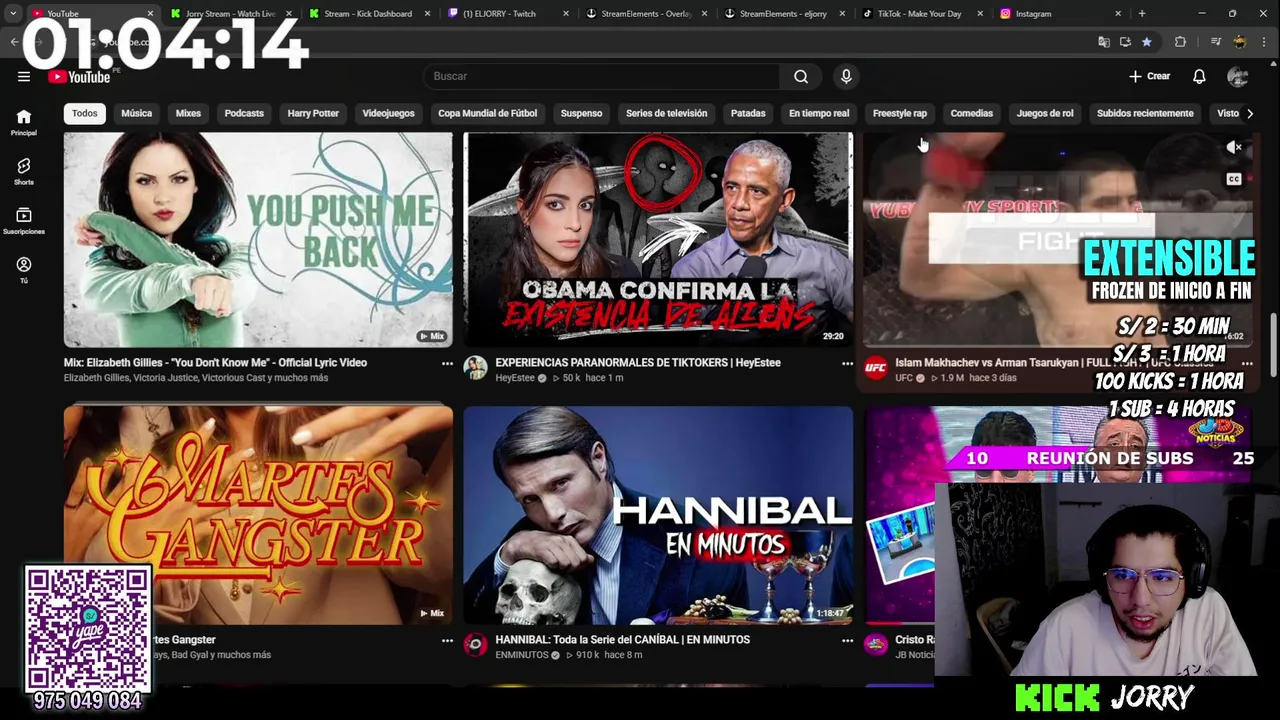The height and width of the screenshot is (720, 1280).
Task: Switch to the Instagram tab
Action: (1059, 14)
